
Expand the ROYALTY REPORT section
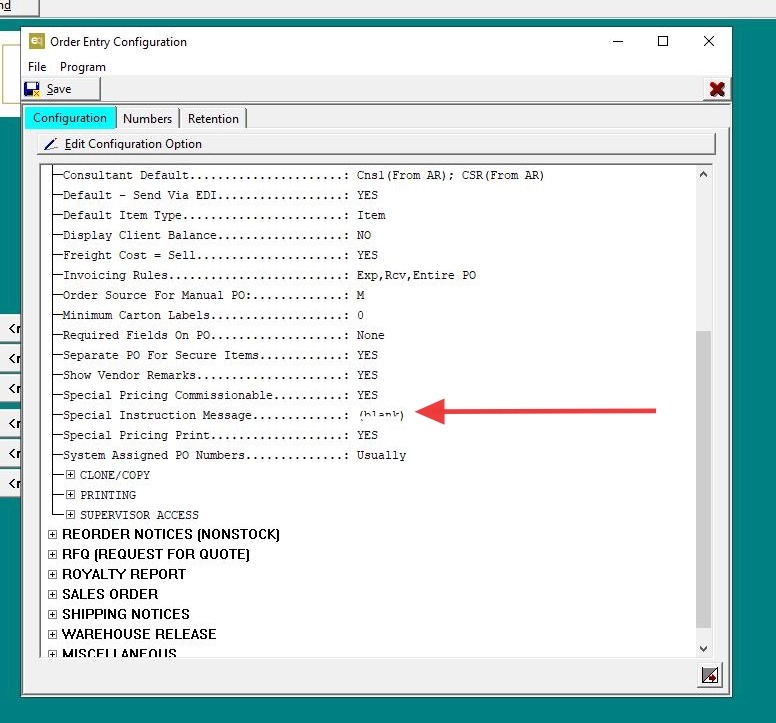[x=52, y=574]
